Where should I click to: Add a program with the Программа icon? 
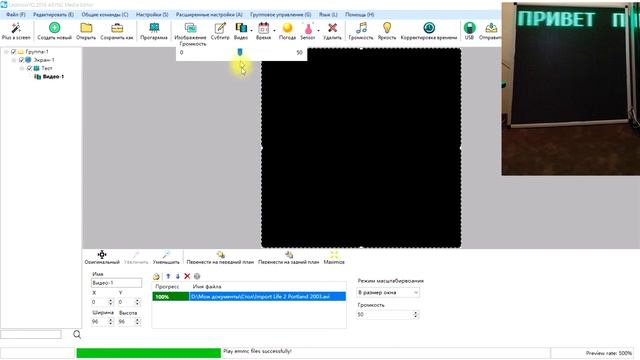click(x=154, y=28)
